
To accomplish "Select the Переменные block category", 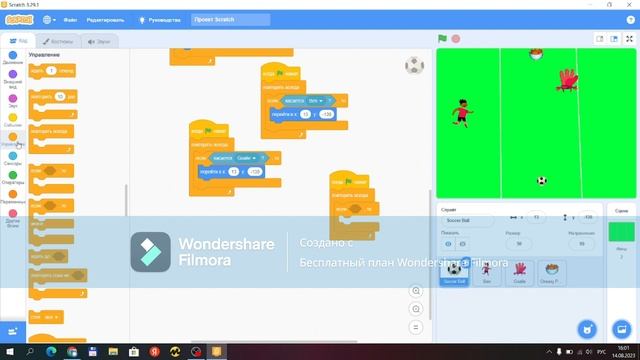I will click(13, 197).
